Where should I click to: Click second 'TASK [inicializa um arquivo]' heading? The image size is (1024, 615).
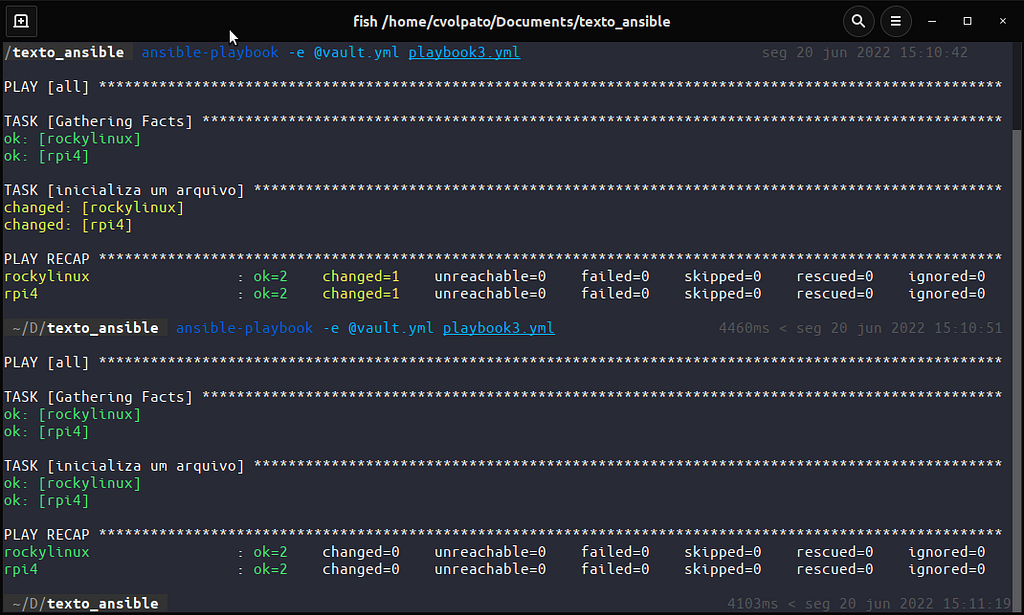pyautogui.click(x=124, y=465)
